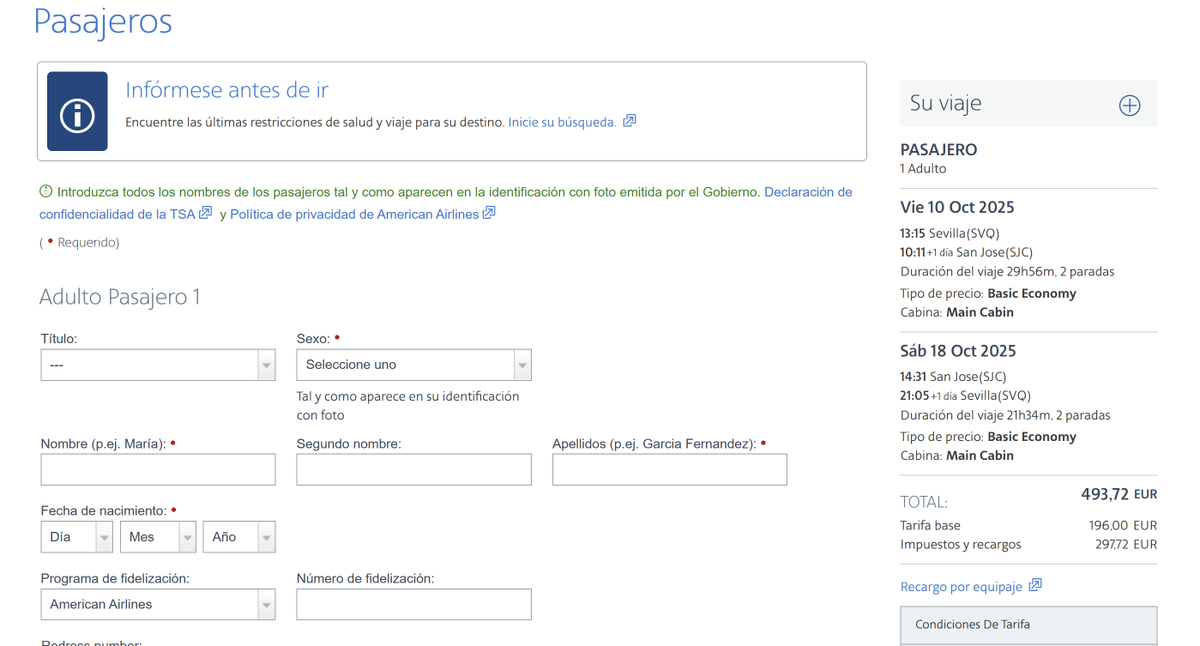Open the Título dropdown
This screenshot has height=646, width=1200.
coord(158,365)
